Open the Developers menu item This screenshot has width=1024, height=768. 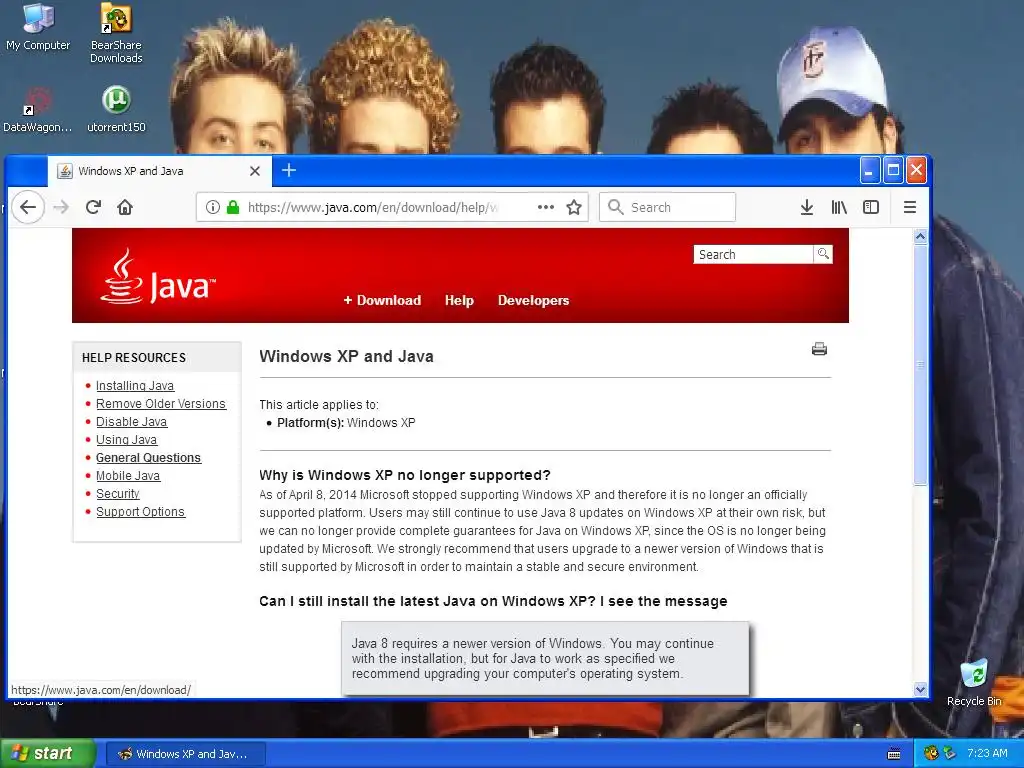coord(534,300)
